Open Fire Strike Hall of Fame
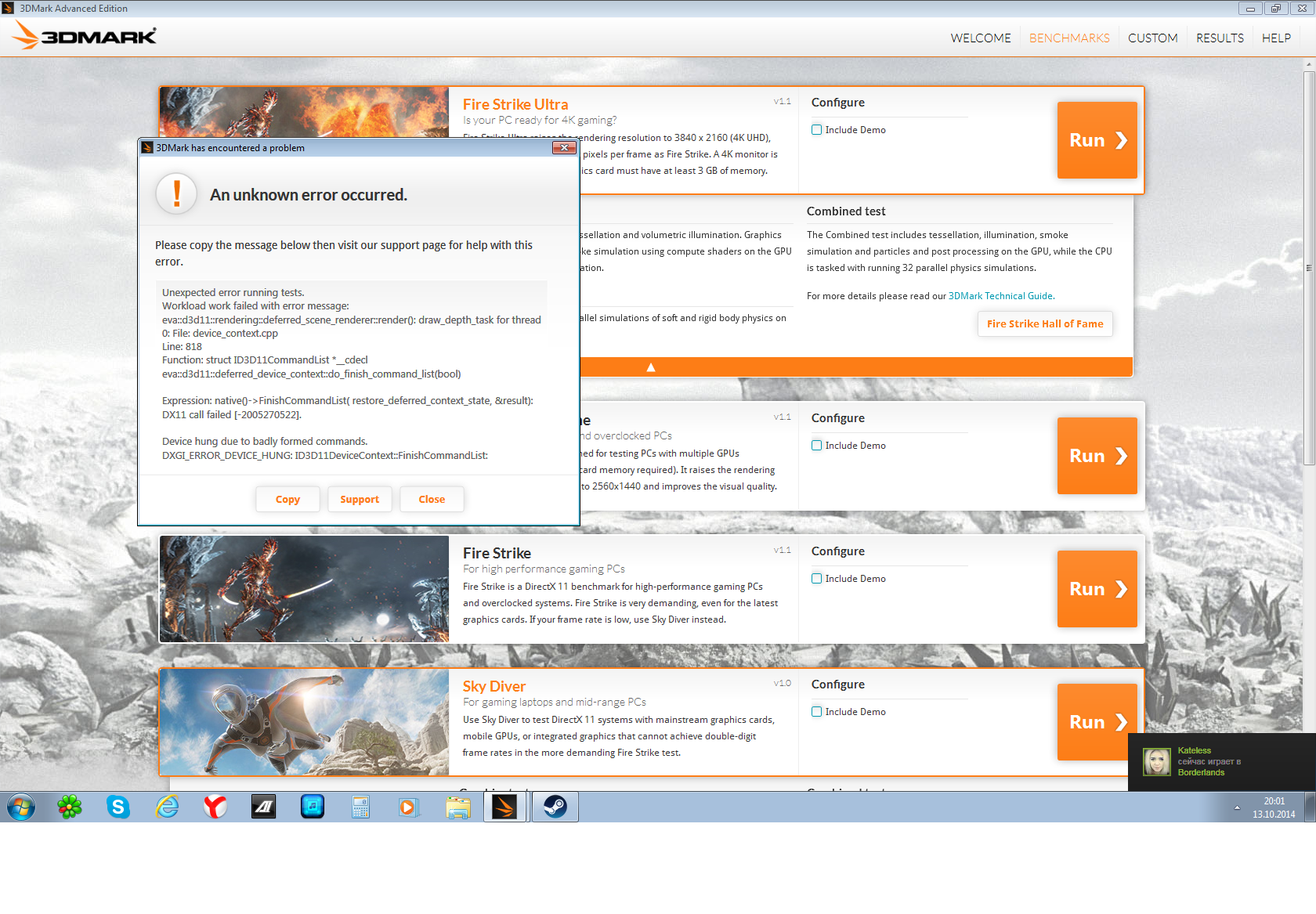Screen dimensions: 1316x914 point(1045,323)
